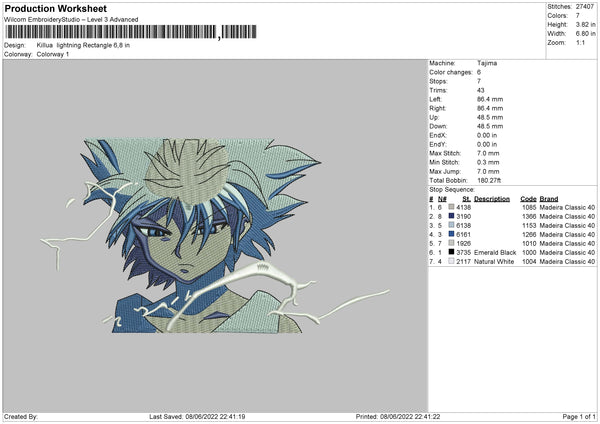Click the Width value 6.80 in
Image resolution: width=600 pixels, height=424 pixels.
(585, 34)
